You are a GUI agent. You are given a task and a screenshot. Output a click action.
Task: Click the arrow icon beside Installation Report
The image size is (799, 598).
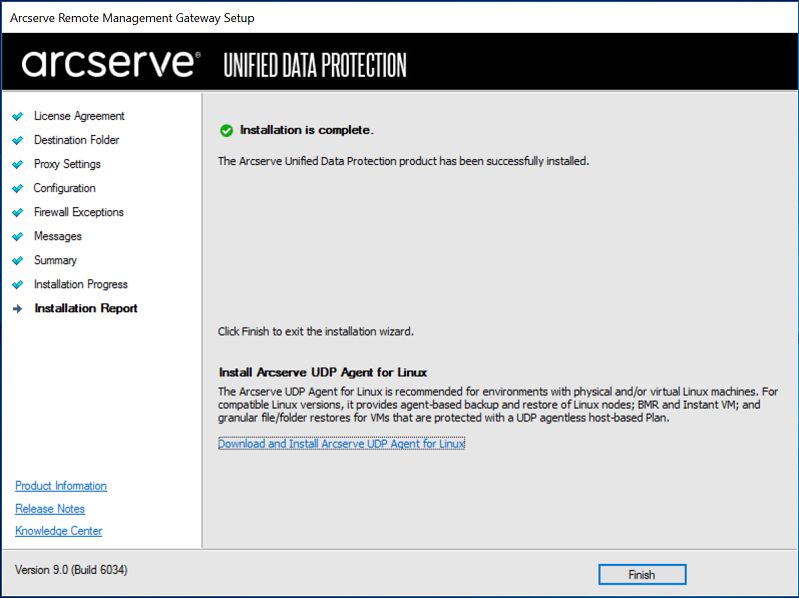(x=18, y=309)
